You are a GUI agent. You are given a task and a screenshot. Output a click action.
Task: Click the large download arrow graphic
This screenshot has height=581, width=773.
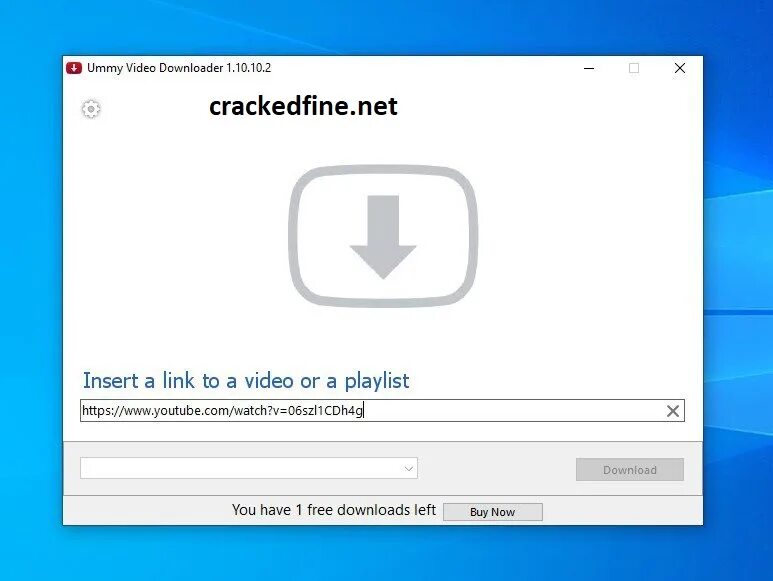[x=383, y=237]
